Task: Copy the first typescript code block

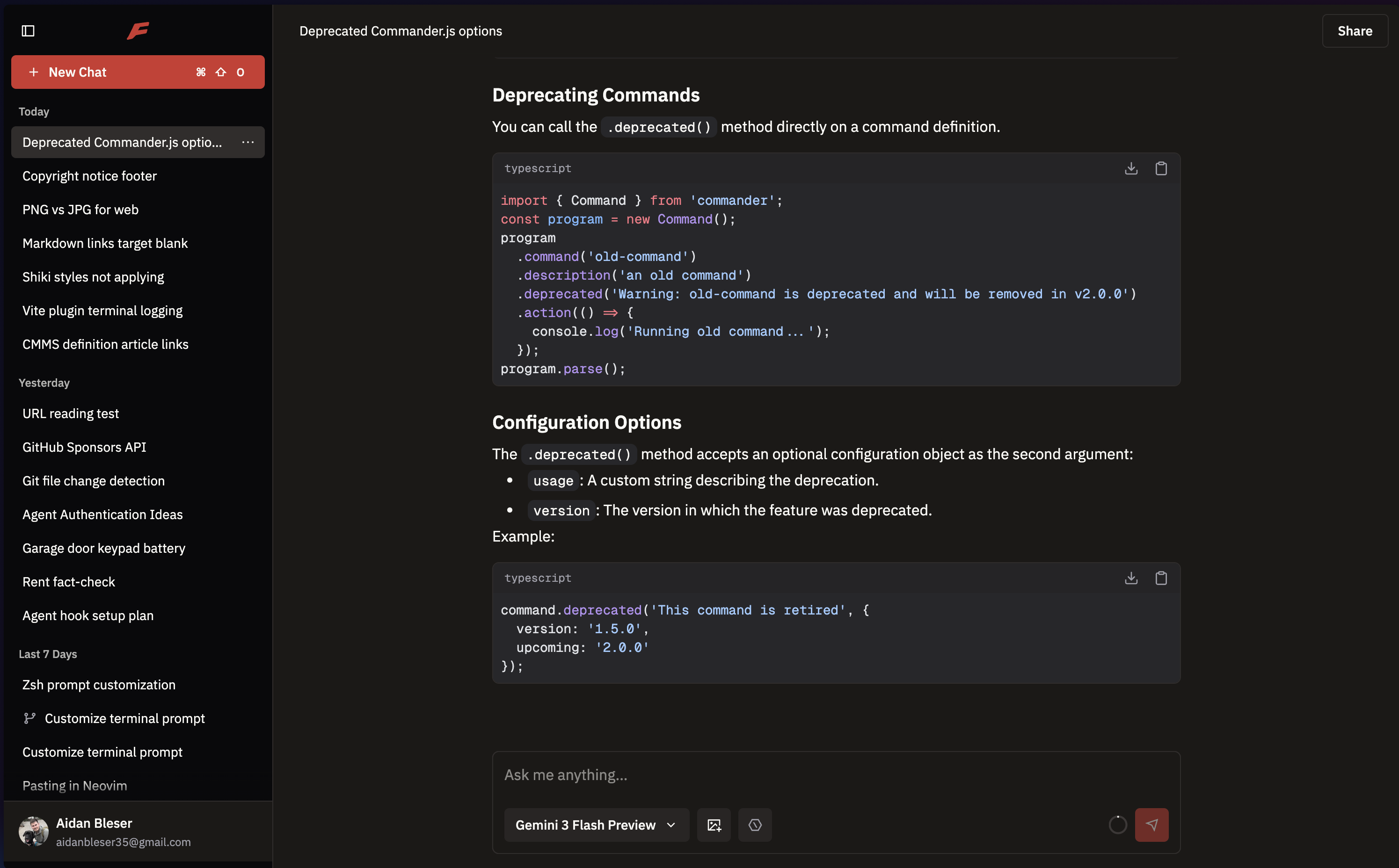Action: click(x=1161, y=168)
